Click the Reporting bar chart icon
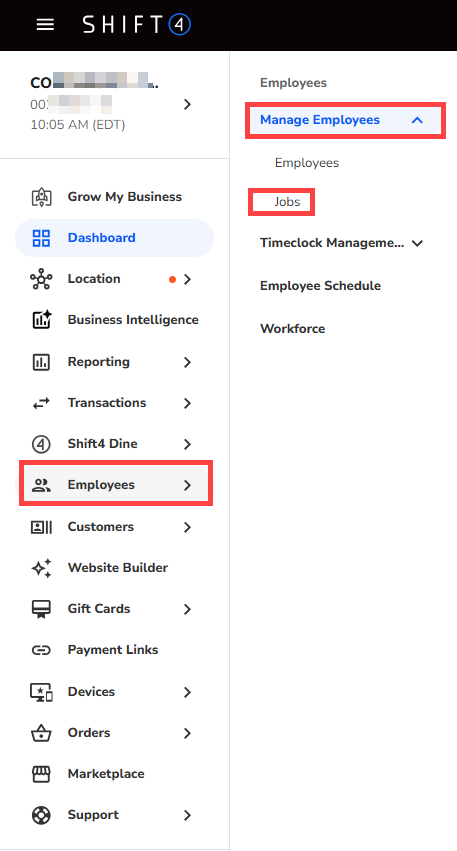The width and height of the screenshot is (457, 851). point(41,362)
